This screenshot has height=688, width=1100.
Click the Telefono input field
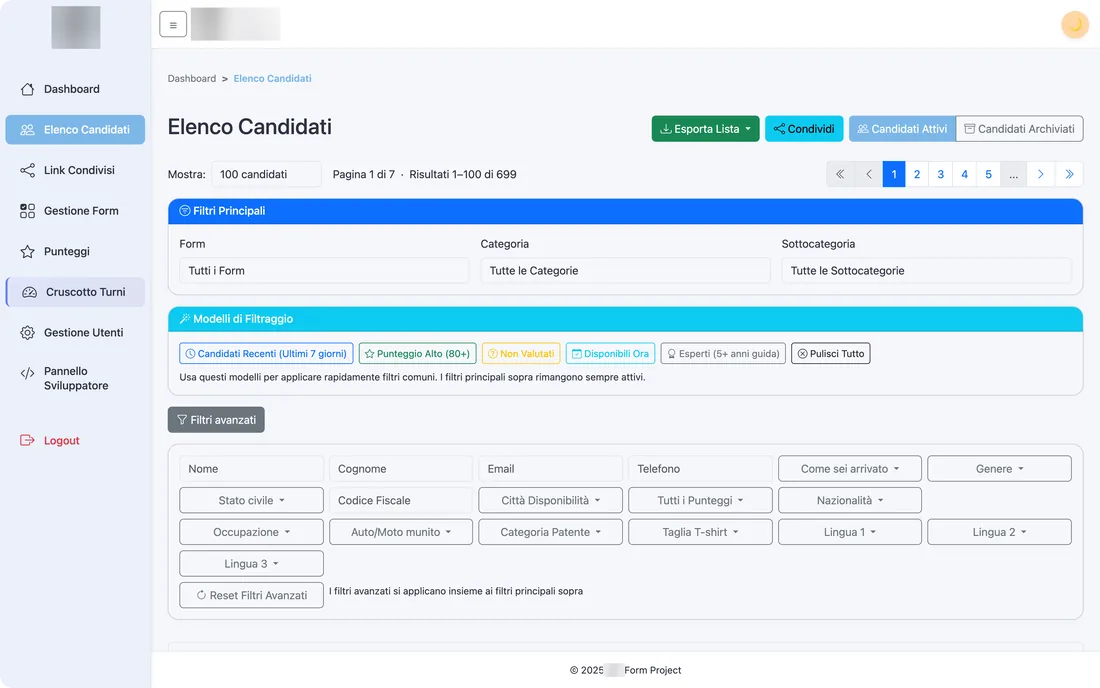[700, 468]
